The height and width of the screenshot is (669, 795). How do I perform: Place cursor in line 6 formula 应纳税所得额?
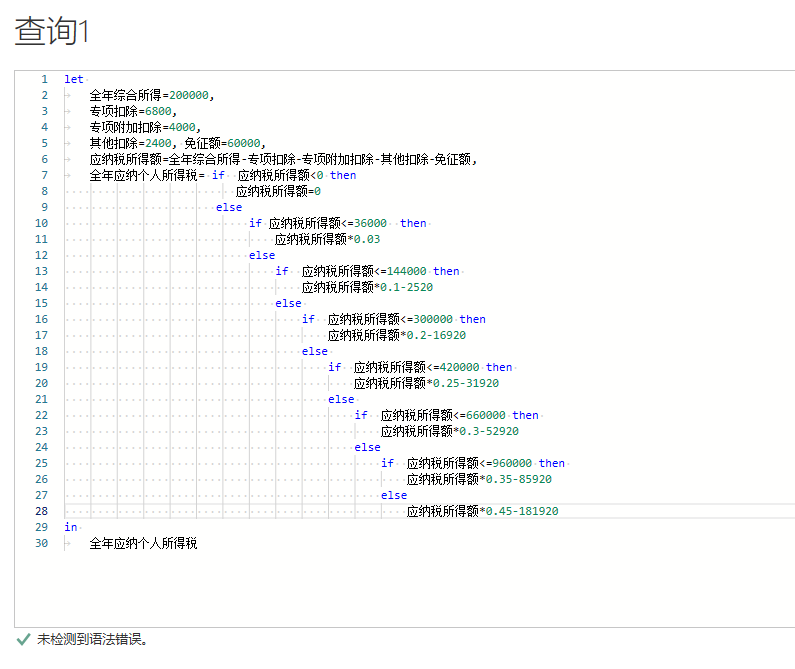point(125,159)
